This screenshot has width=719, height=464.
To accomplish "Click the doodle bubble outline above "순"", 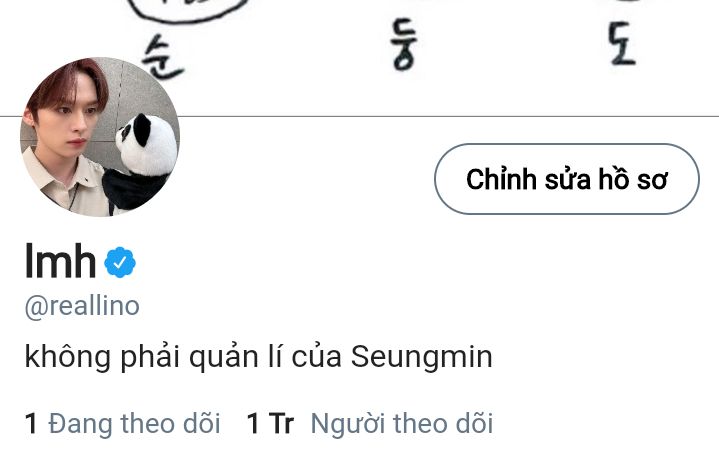I will tap(187, 11).
